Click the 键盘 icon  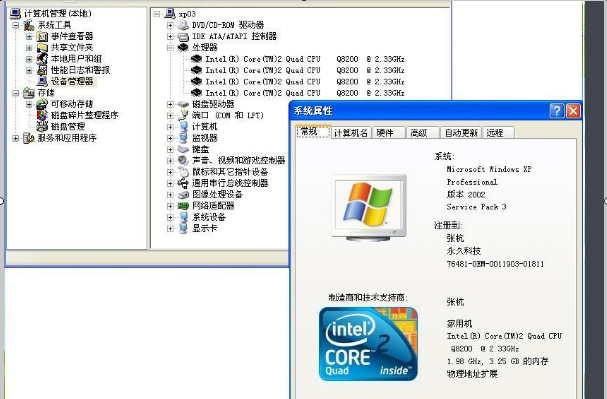point(183,149)
